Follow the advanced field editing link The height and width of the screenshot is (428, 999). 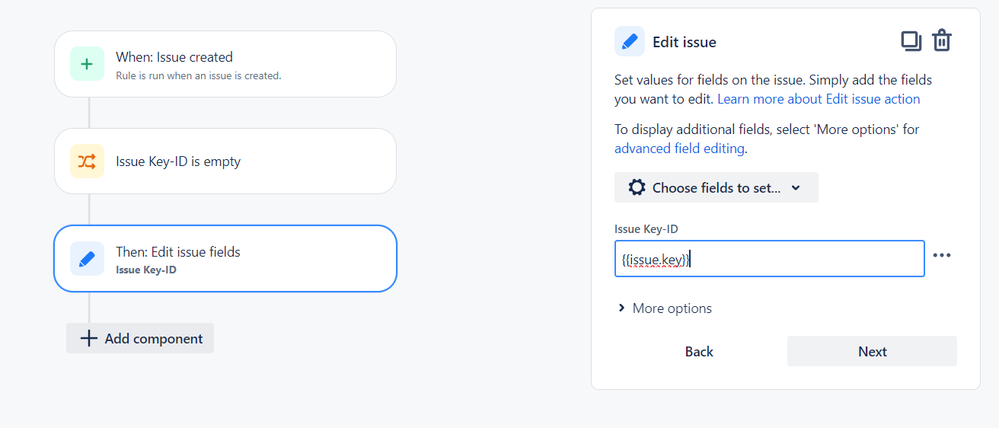pyautogui.click(x=679, y=149)
